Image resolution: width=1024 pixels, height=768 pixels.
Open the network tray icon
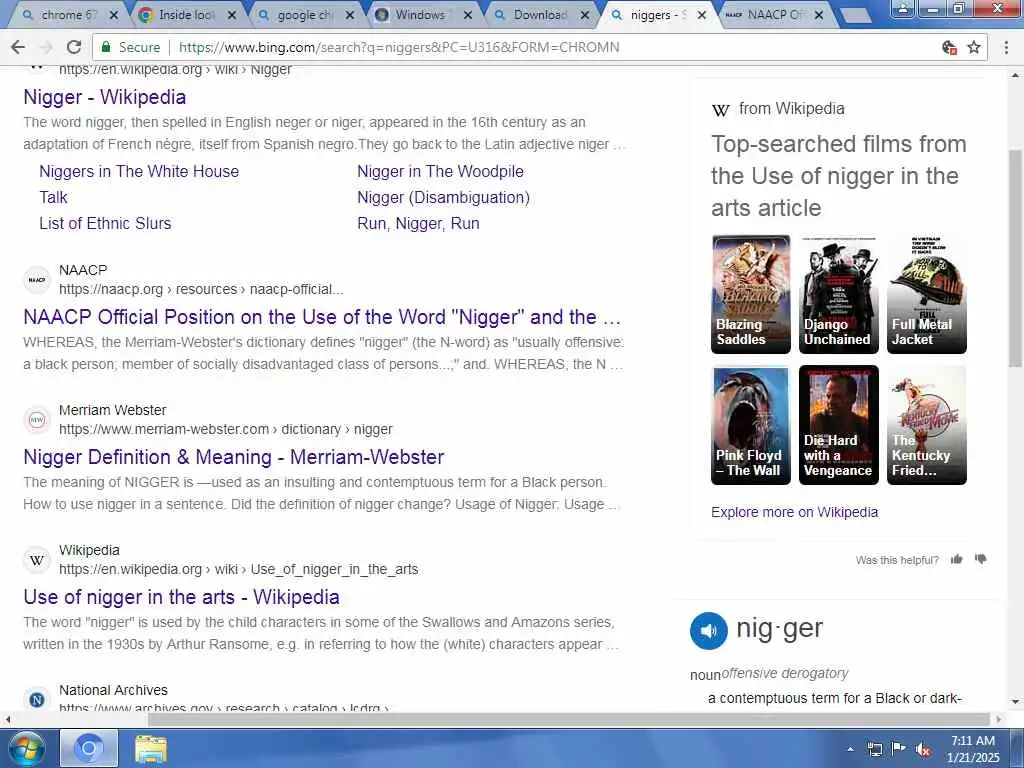click(x=874, y=750)
